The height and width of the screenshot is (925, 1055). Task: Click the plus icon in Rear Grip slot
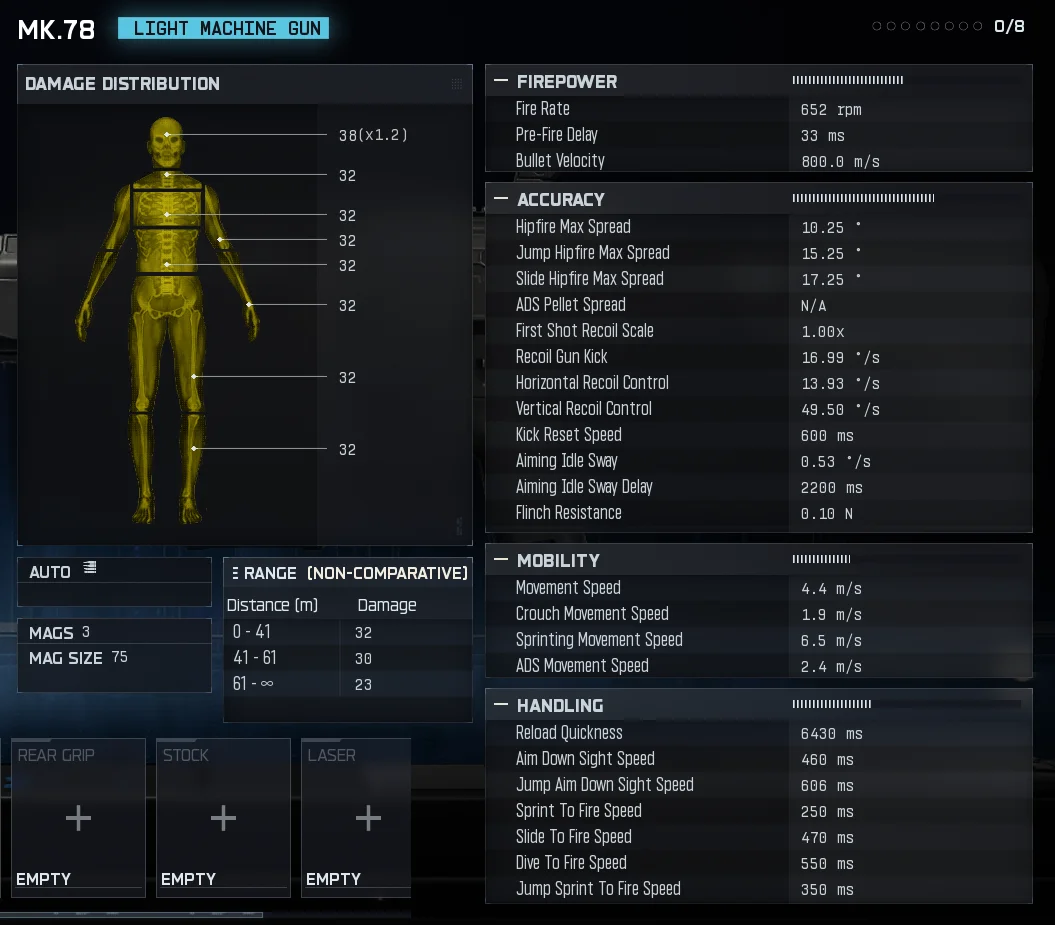78,818
